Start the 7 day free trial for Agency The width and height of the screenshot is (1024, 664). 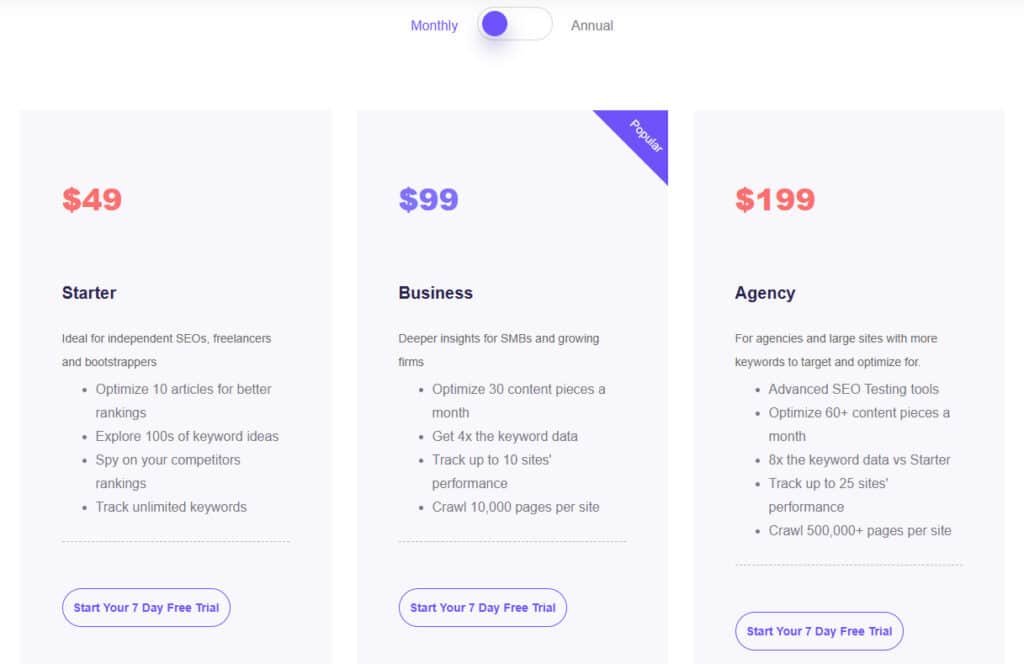point(819,631)
